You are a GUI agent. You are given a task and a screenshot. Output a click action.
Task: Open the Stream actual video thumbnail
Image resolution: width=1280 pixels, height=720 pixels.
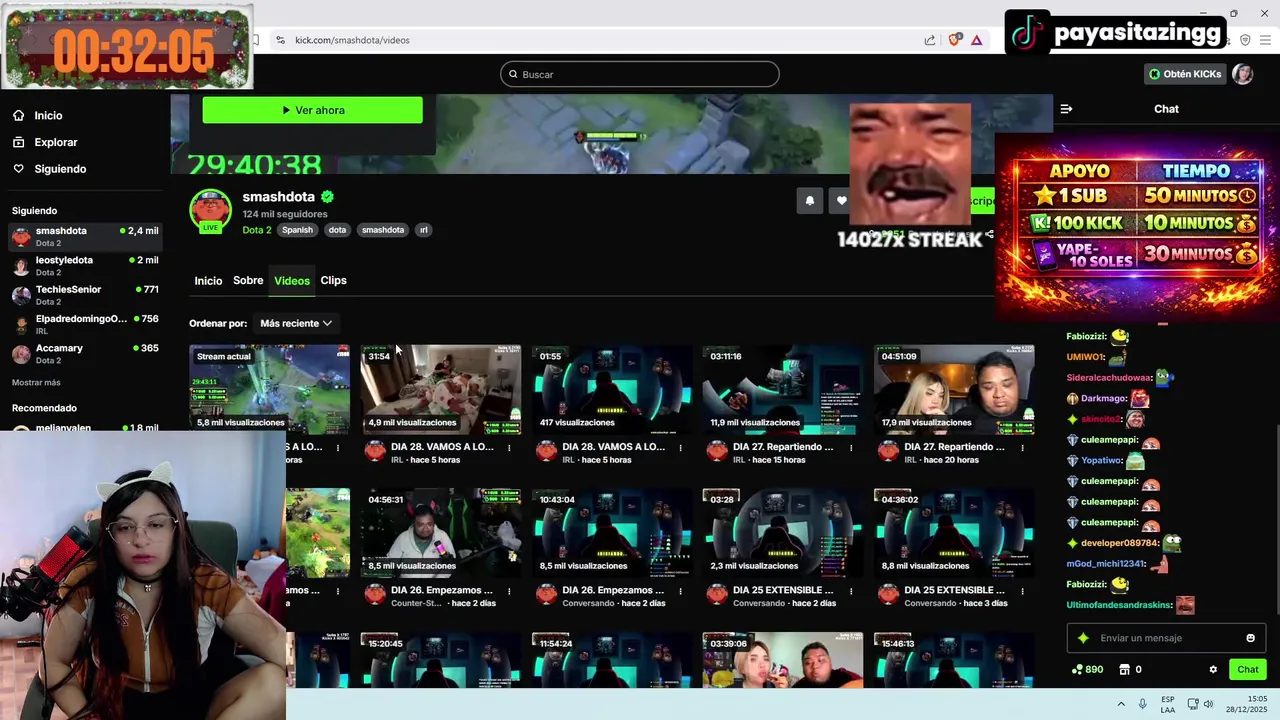(270, 389)
